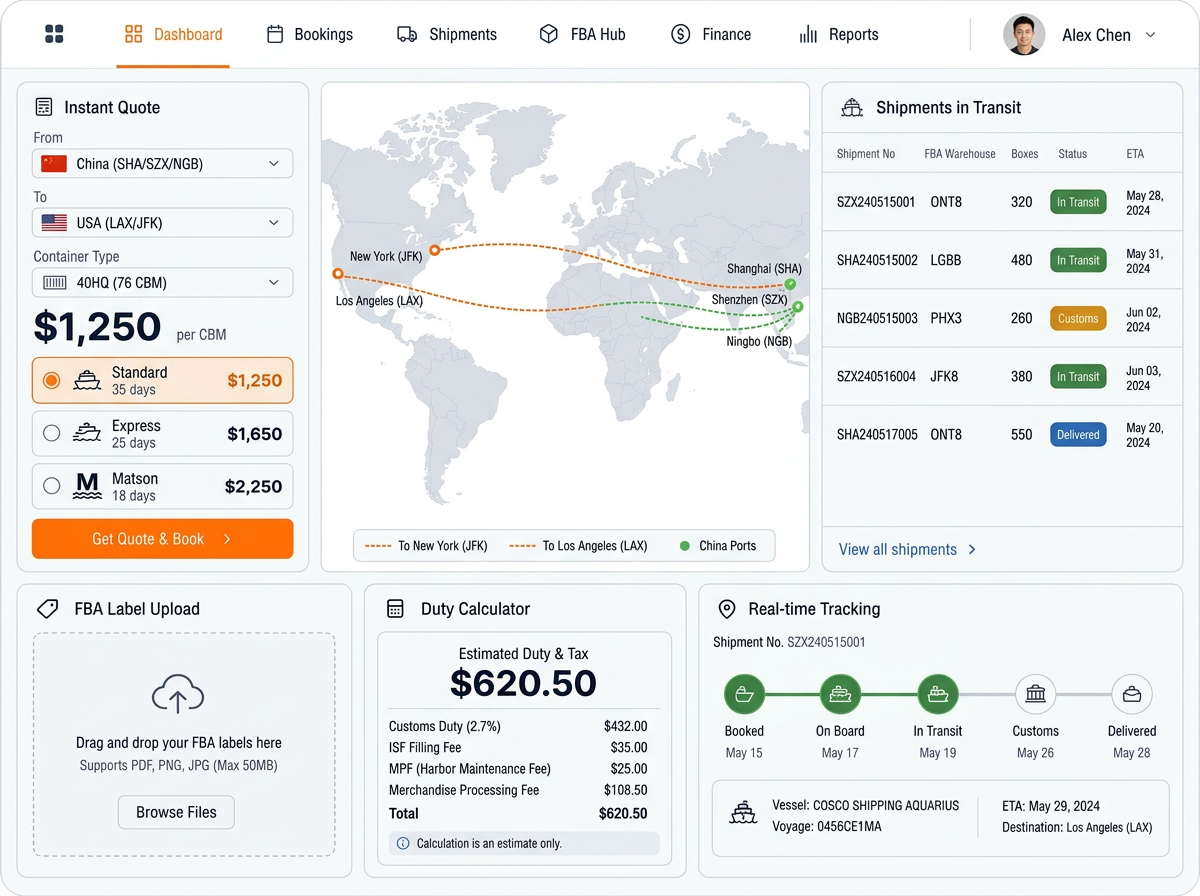Click the Booked step icon
This screenshot has height=896, width=1200.
coord(744,694)
